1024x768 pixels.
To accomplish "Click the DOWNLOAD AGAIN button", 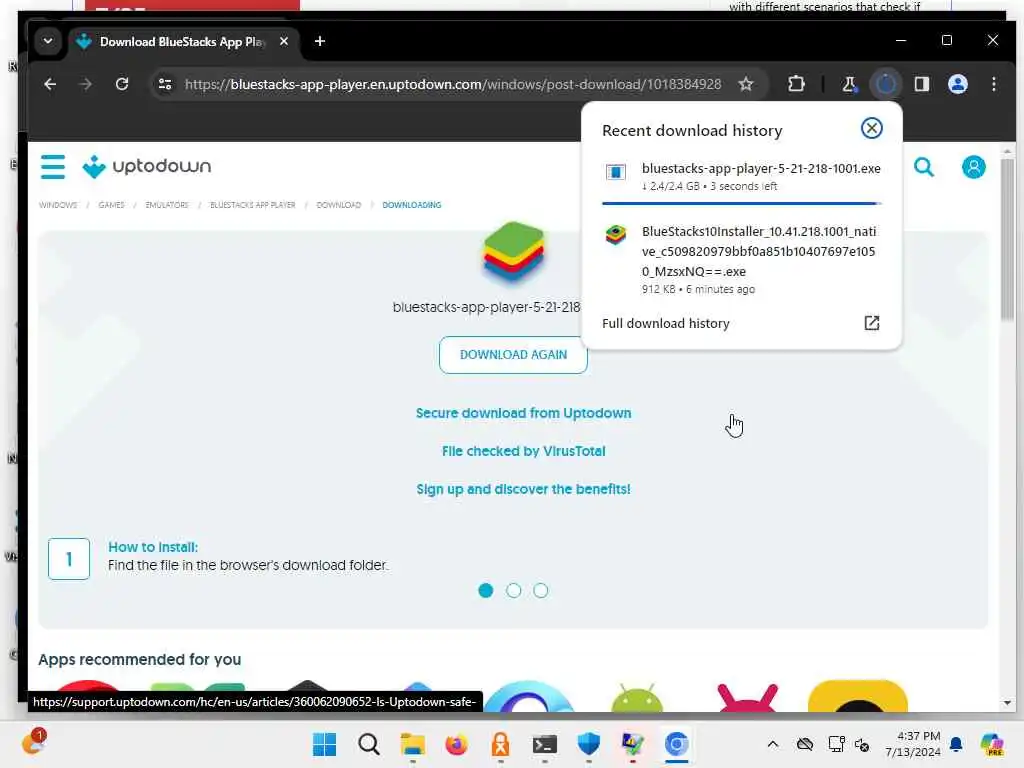I will pos(513,355).
